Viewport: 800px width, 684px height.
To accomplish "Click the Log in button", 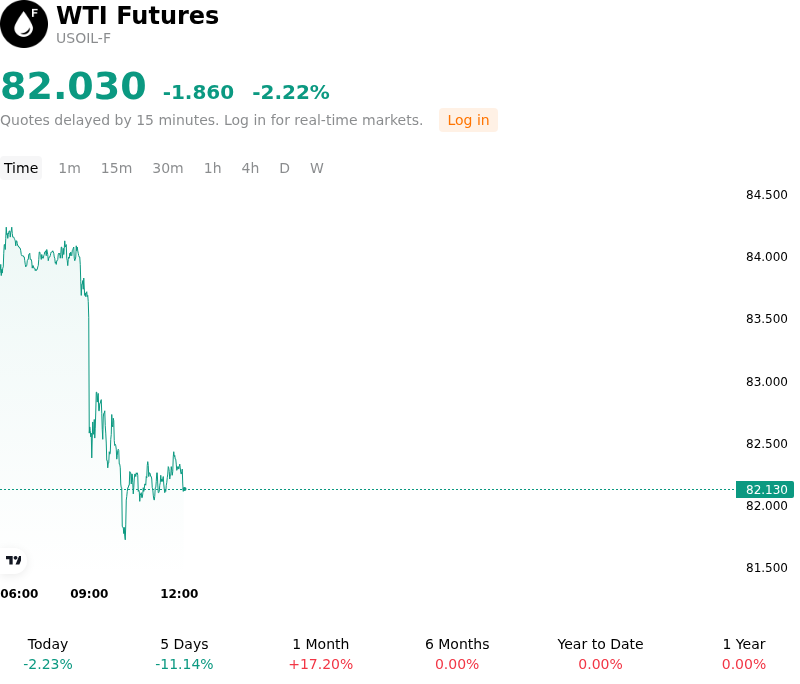I will (468, 120).
